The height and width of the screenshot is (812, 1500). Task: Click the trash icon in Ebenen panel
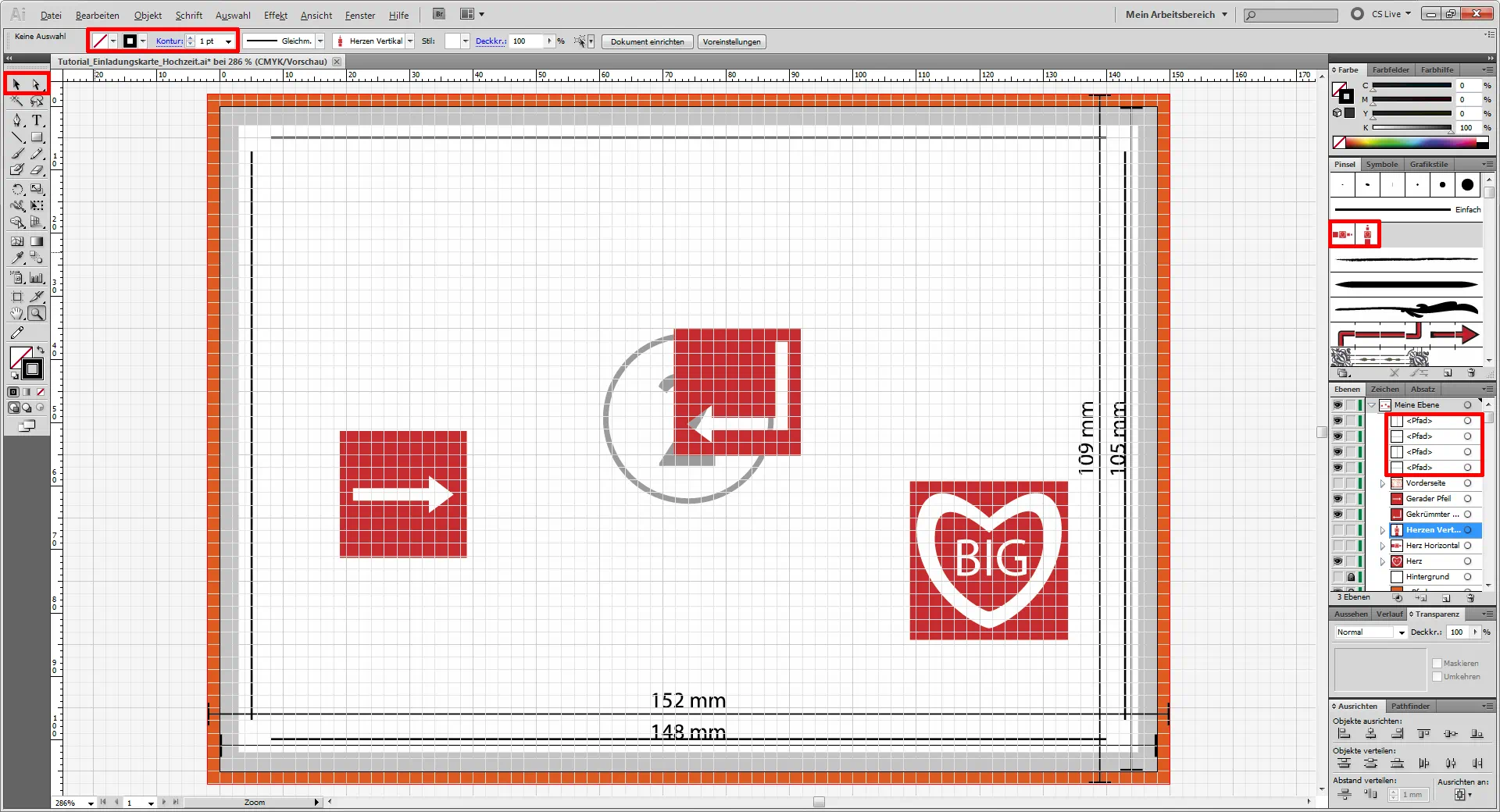pos(1470,598)
